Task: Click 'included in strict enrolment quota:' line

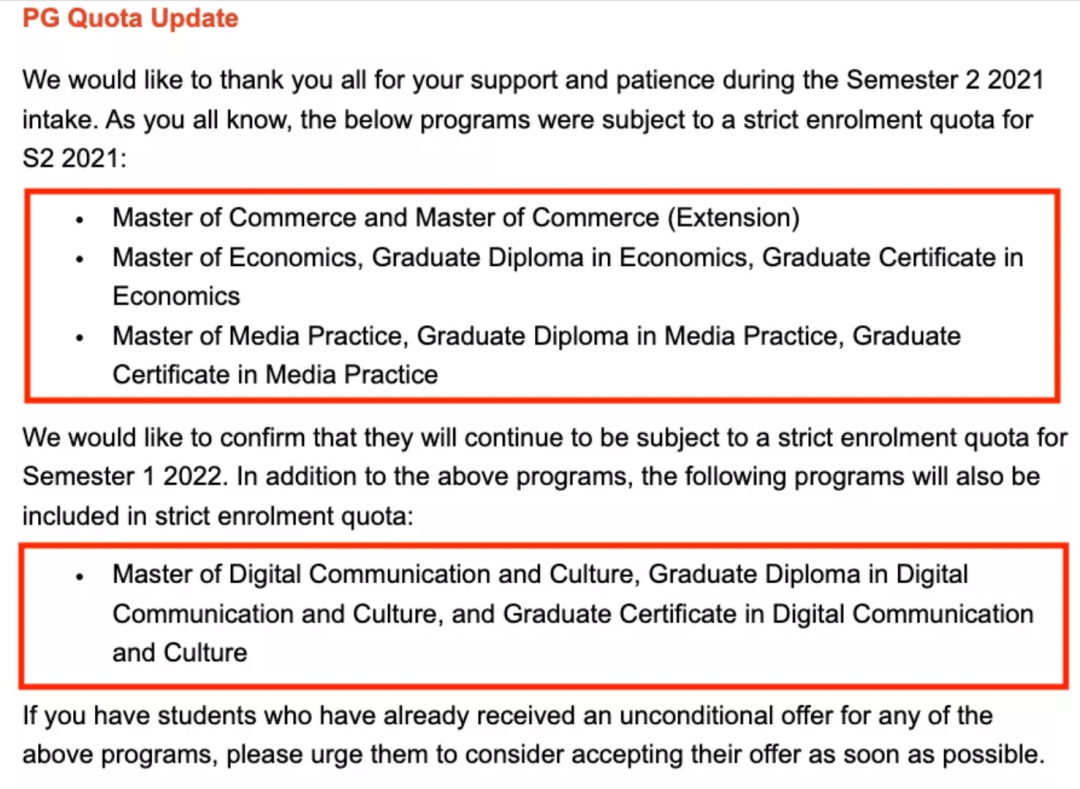Action: (218, 516)
